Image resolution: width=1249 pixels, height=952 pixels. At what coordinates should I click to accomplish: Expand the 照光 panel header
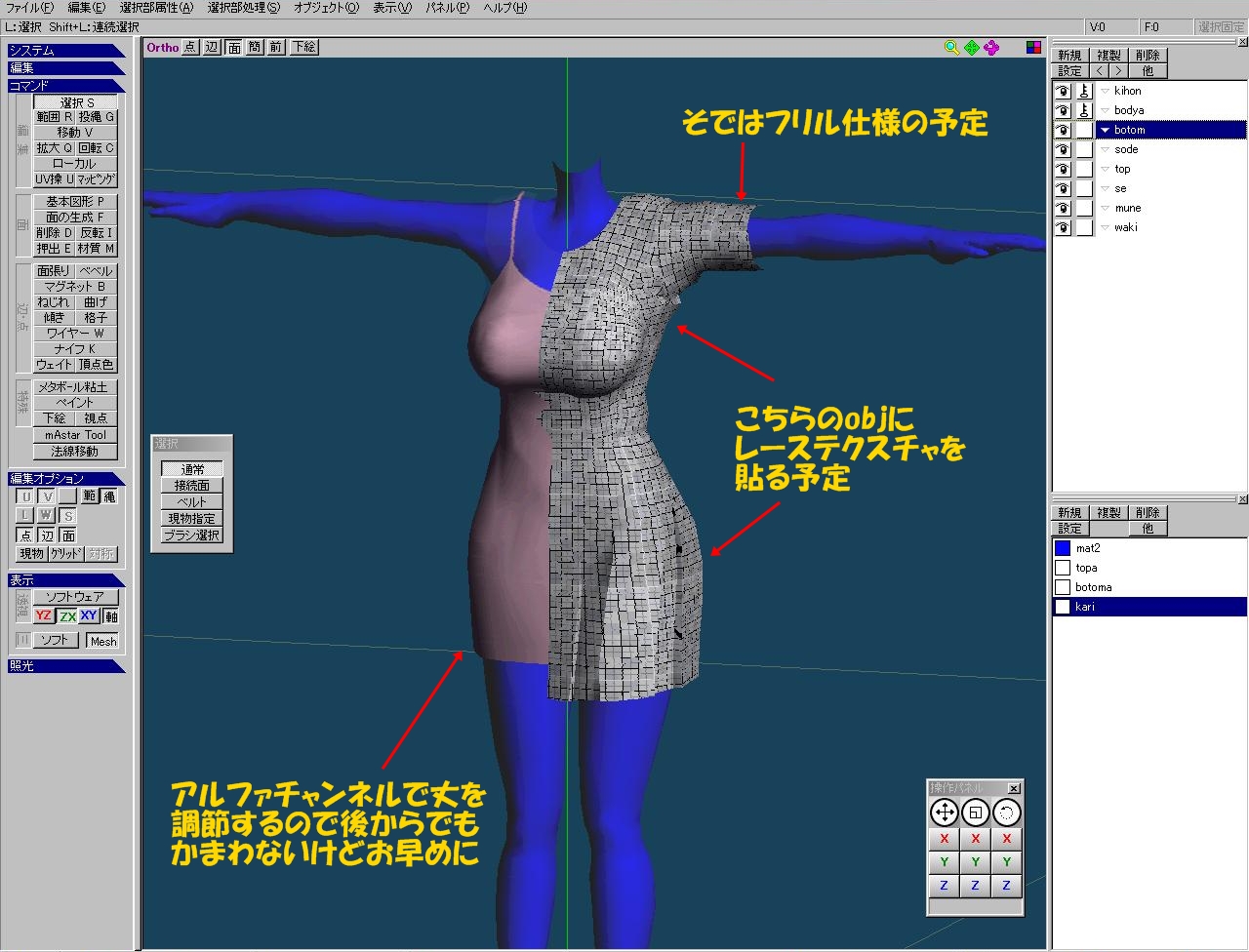[64, 666]
